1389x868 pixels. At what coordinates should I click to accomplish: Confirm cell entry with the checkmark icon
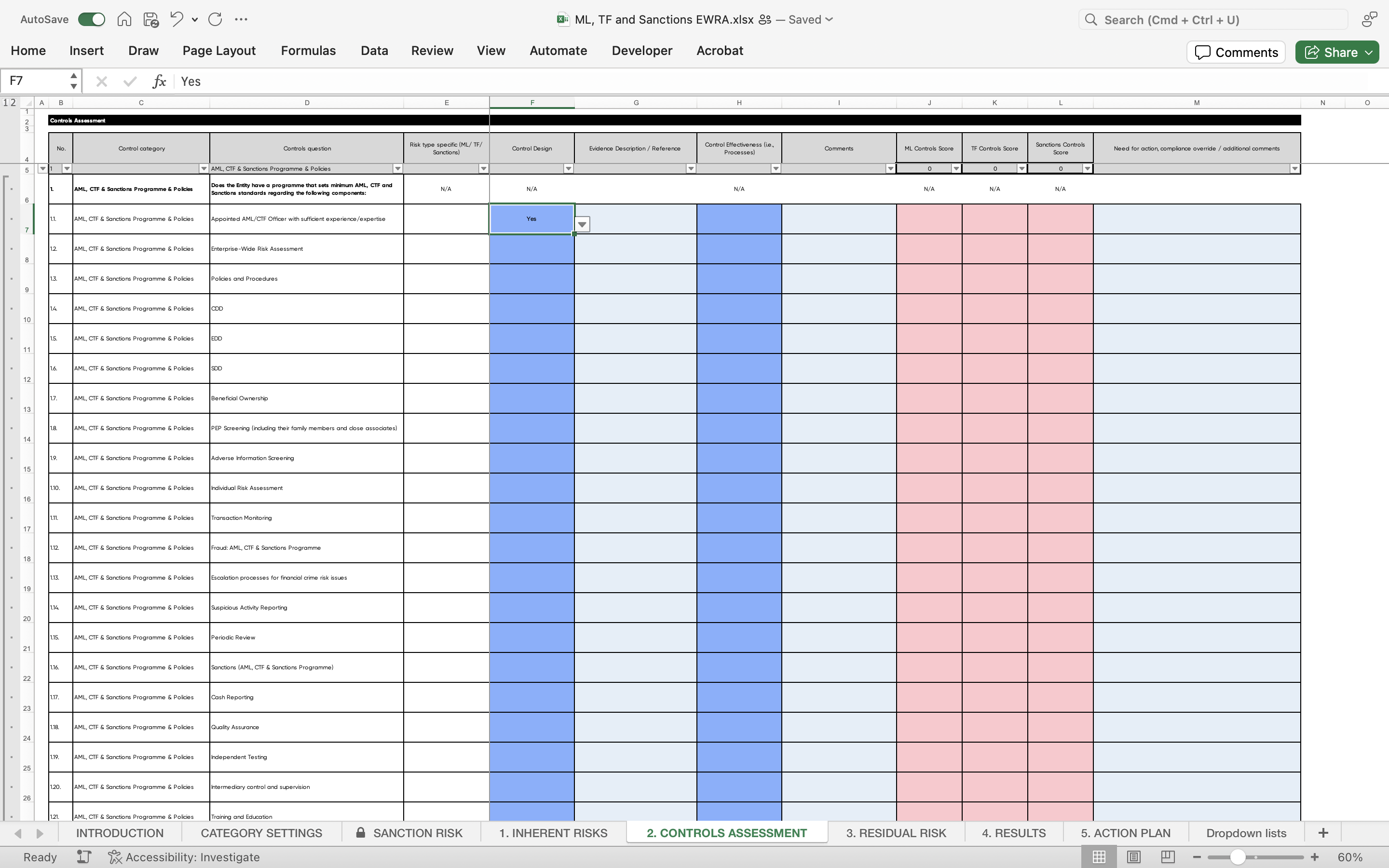(130, 81)
